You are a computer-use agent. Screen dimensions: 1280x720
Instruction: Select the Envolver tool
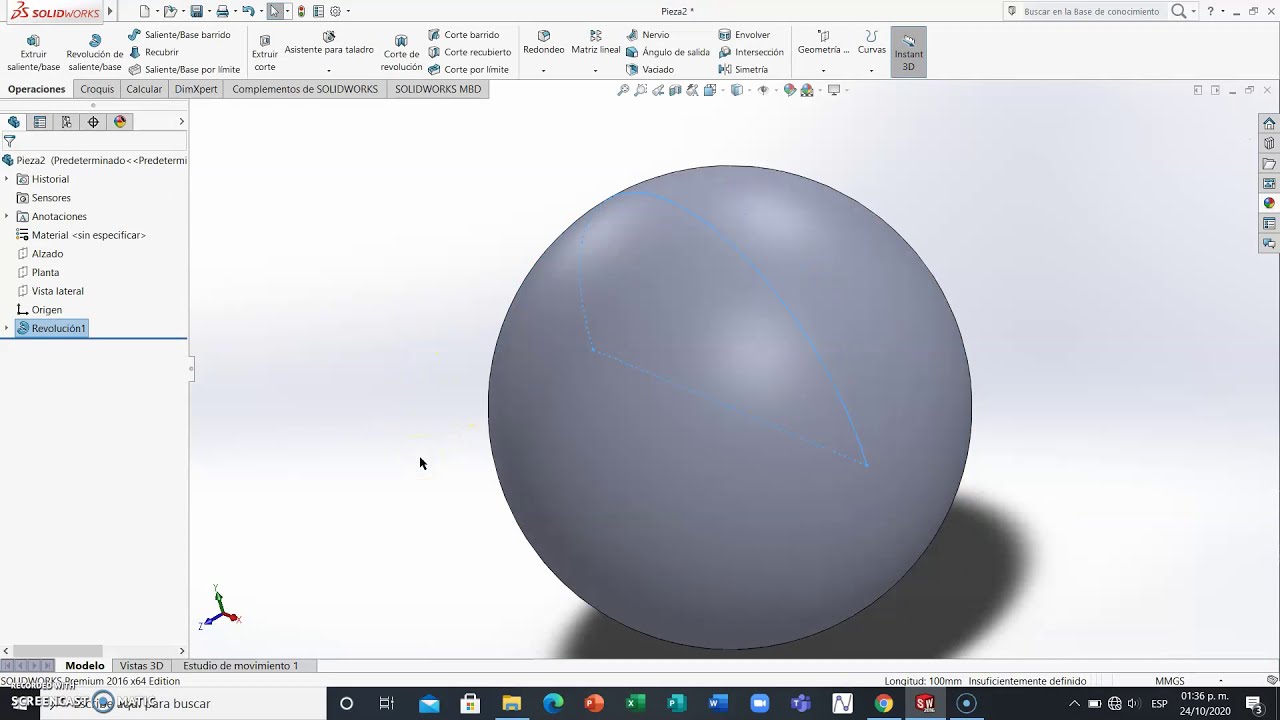click(744, 35)
